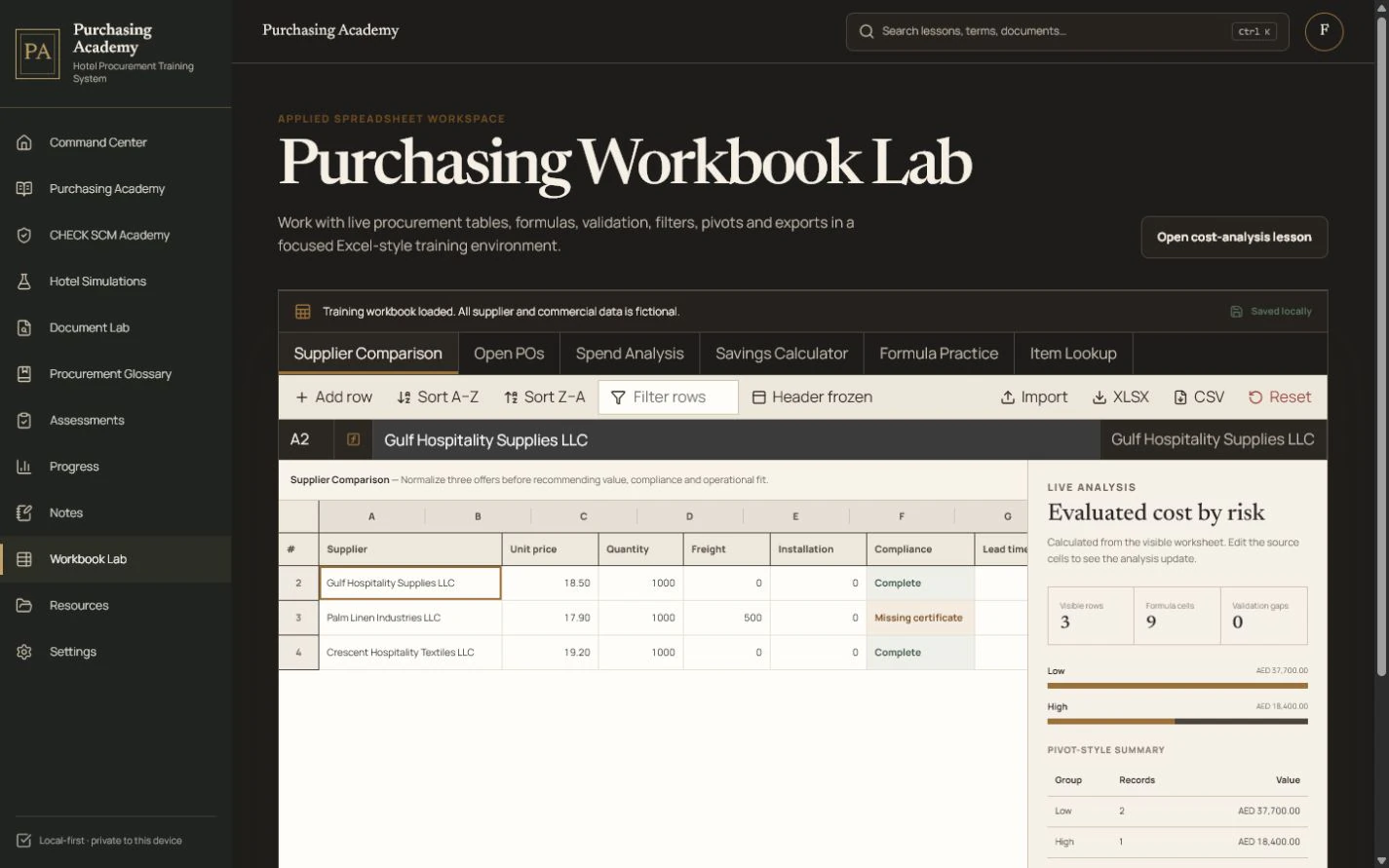The image size is (1389, 868).
Task: Click the Notes pencil icon
Action: pos(24,512)
